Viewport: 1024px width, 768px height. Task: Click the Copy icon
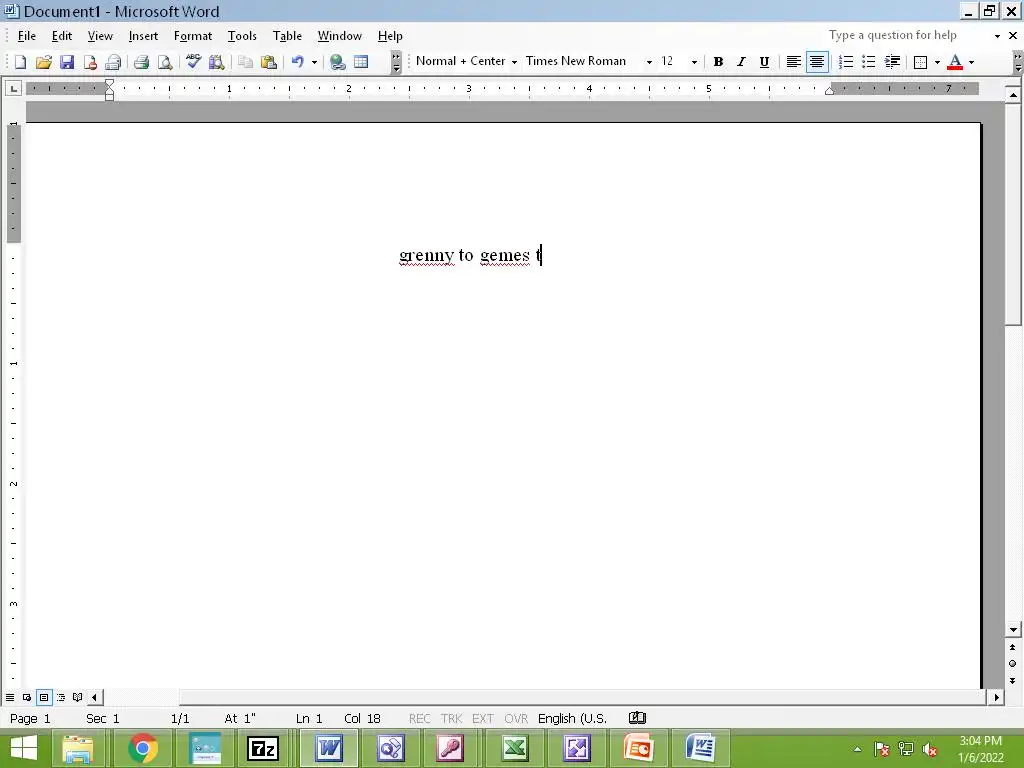click(246, 62)
